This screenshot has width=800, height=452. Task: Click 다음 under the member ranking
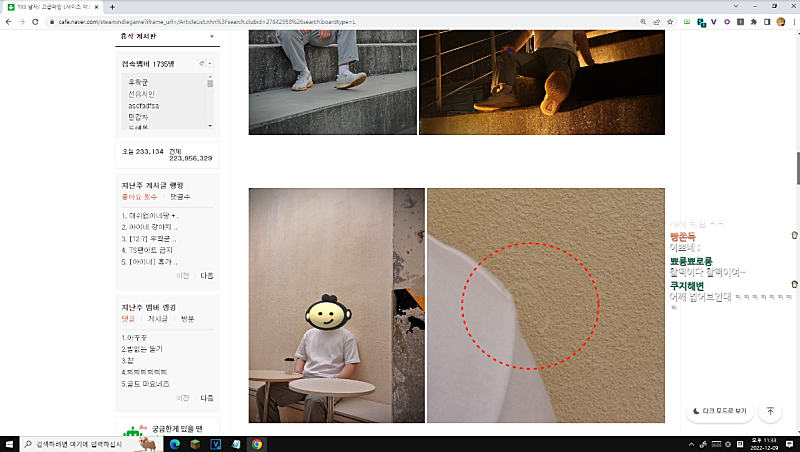point(207,397)
